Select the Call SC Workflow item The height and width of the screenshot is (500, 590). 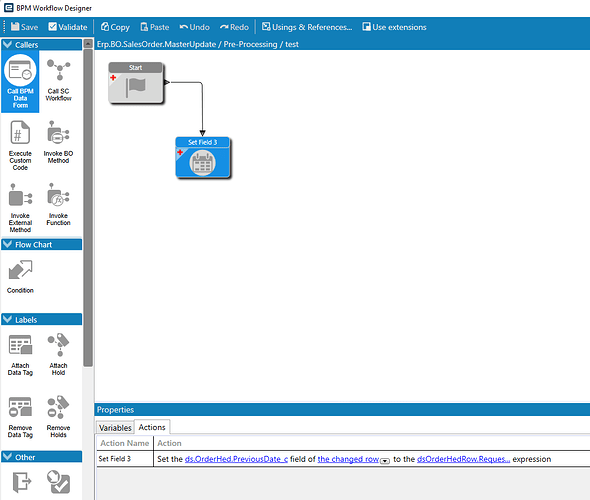click(x=58, y=80)
